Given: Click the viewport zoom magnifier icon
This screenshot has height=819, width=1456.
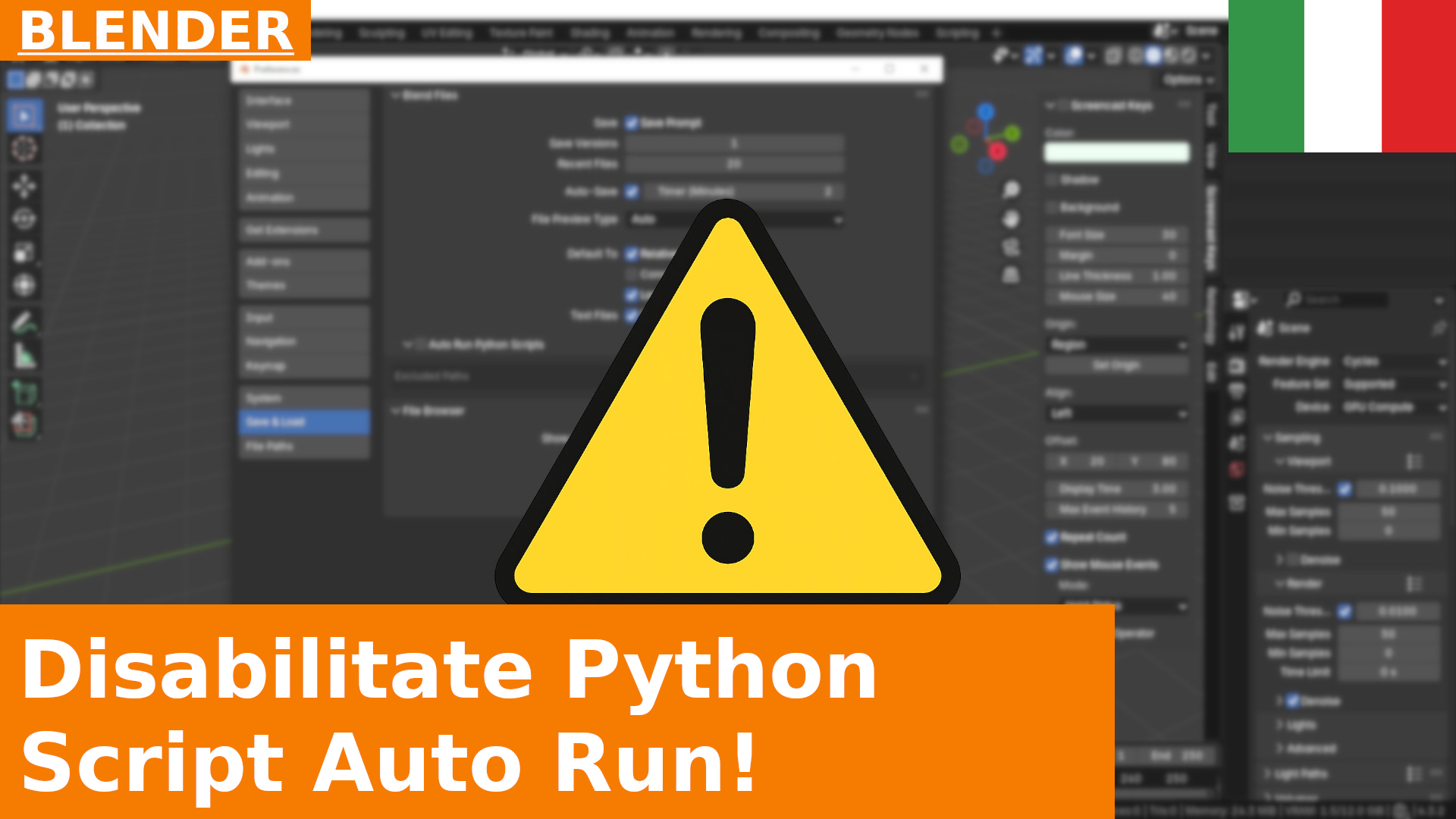Looking at the screenshot, I should click(1011, 190).
